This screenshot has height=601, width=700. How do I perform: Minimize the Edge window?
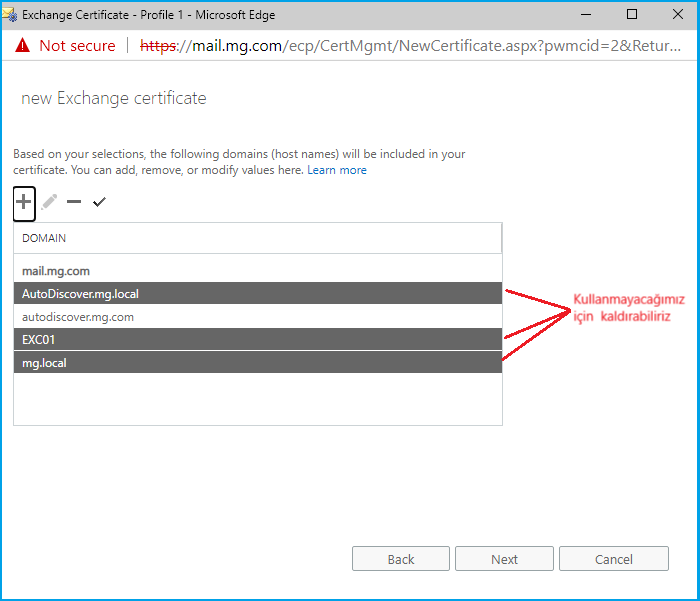[586, 15]
